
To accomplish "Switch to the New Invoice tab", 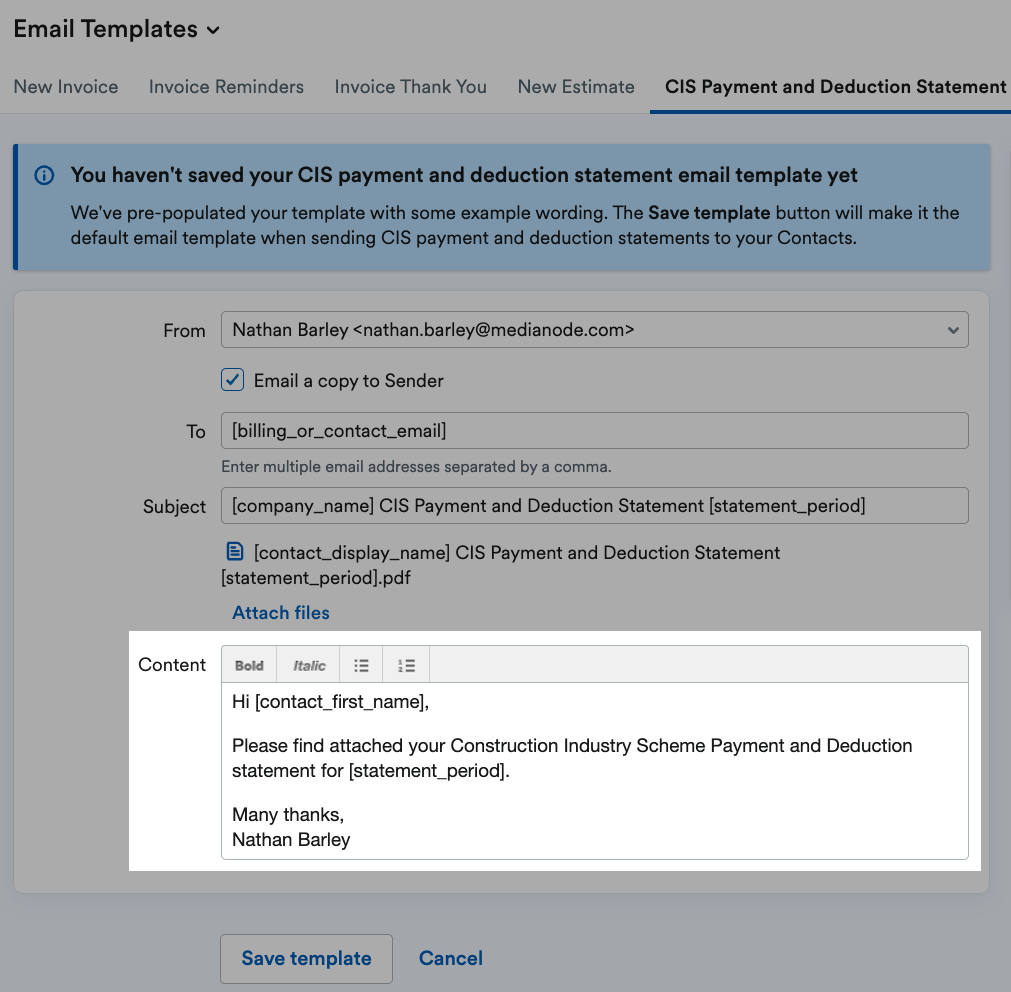I will click(66, 87).
